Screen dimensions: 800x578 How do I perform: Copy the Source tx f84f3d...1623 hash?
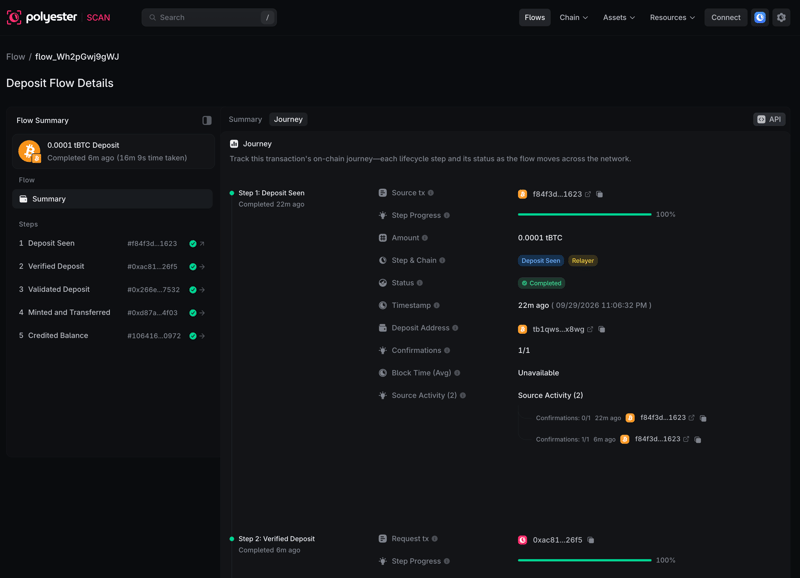tap(599, 194)
